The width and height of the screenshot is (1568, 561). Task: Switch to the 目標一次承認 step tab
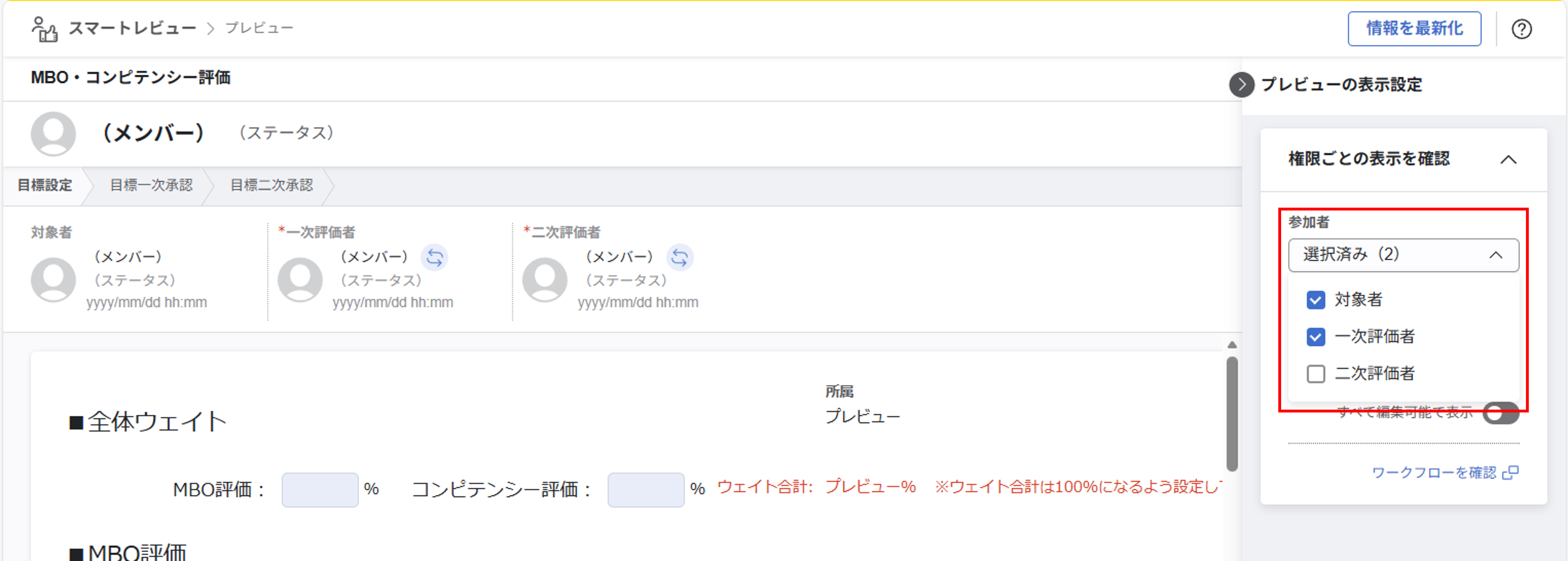[151, 186]
